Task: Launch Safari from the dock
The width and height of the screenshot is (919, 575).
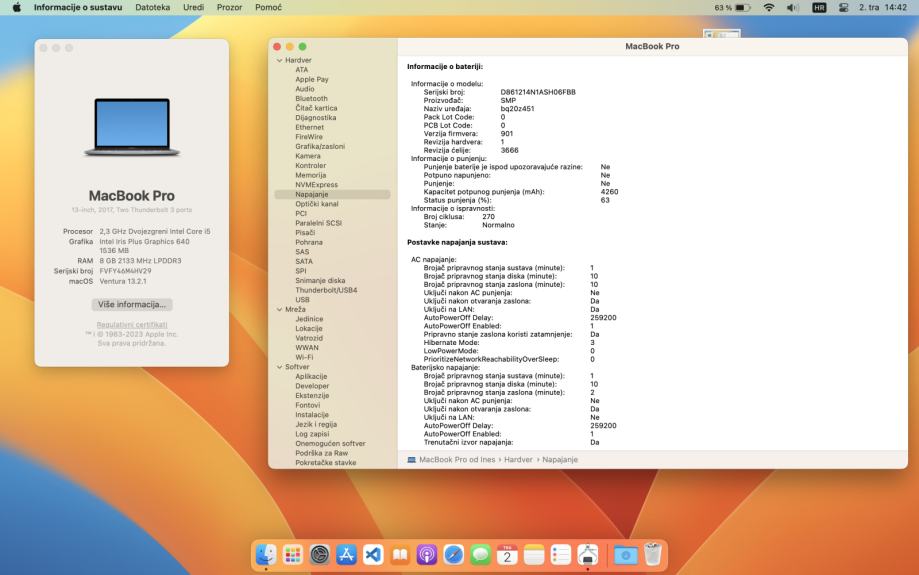Action: pyautogui.click(x=453, y=554)
